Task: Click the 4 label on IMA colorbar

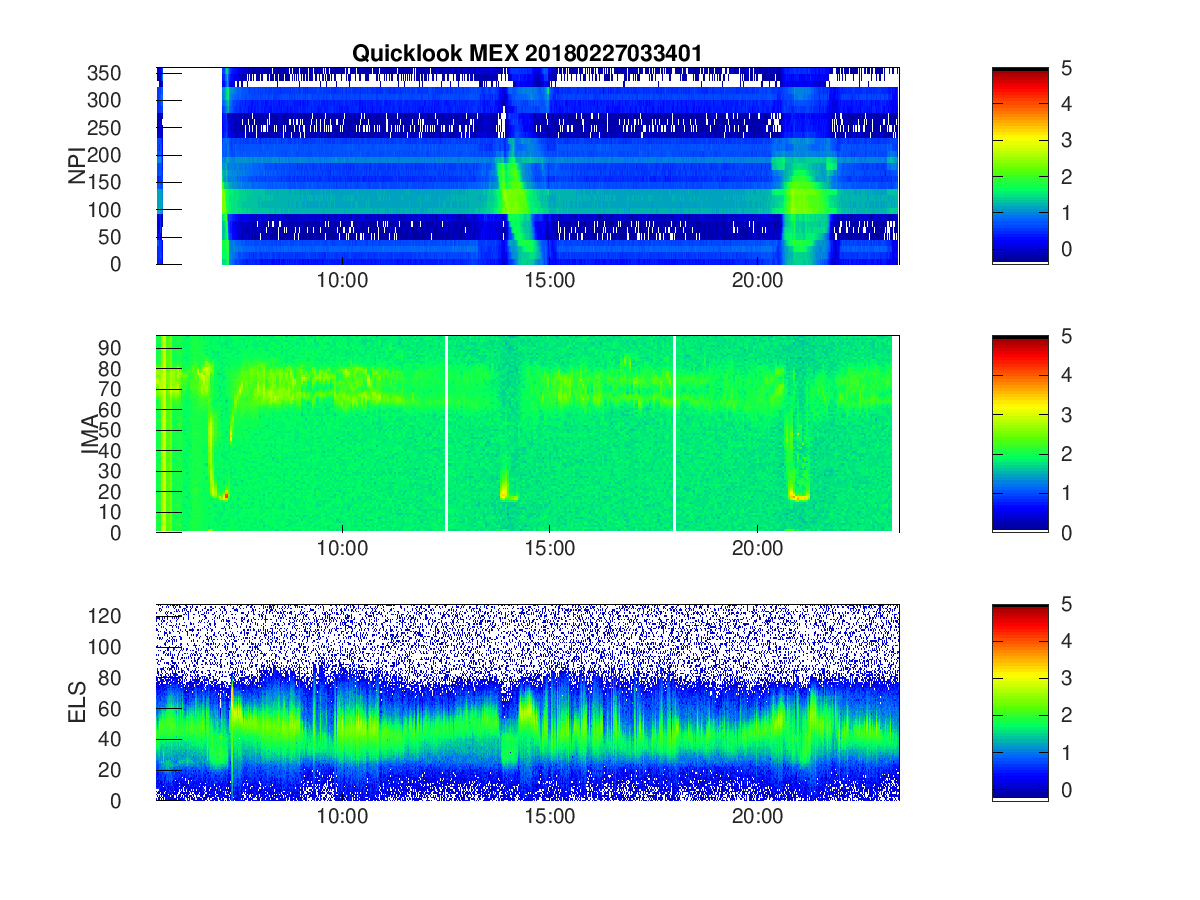Action: (1066, 376)
